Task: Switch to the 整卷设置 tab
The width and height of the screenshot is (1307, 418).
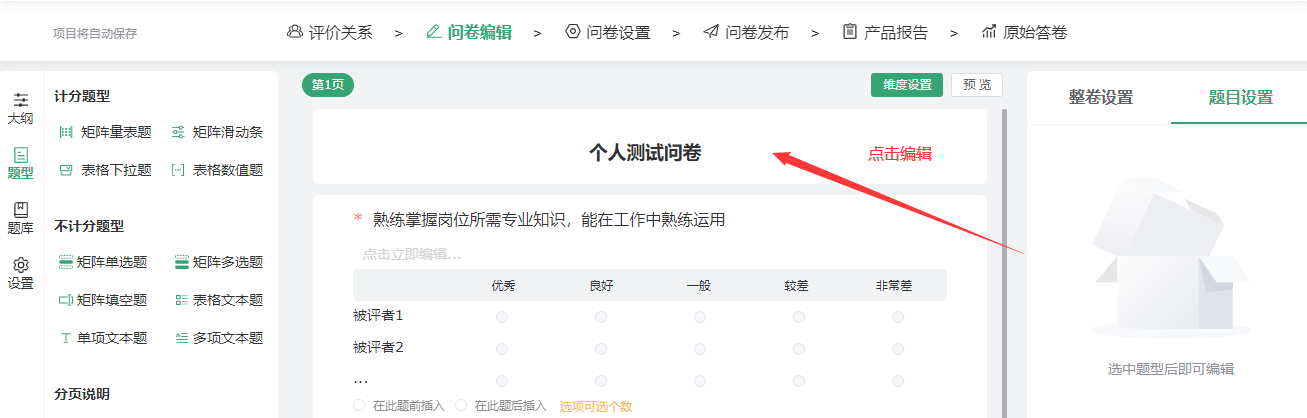Action: coord(1100,97)
